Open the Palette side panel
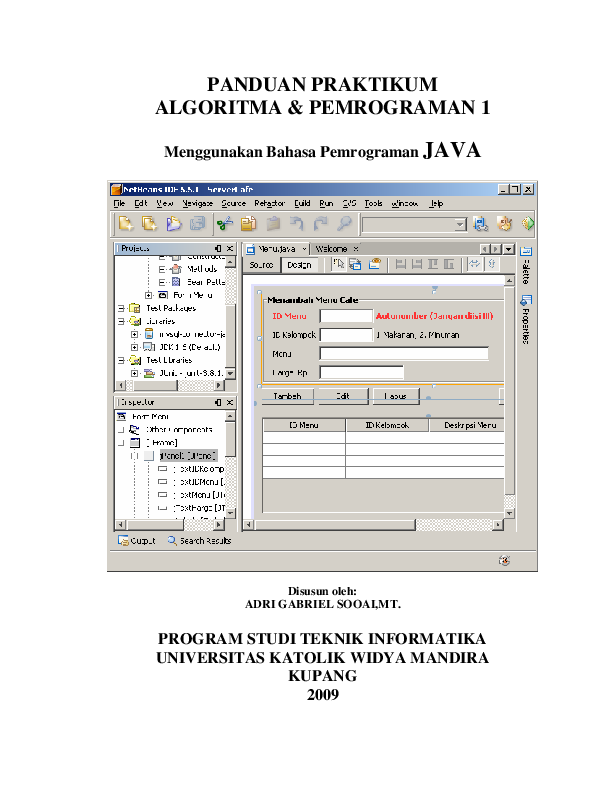 click(525, 265)
